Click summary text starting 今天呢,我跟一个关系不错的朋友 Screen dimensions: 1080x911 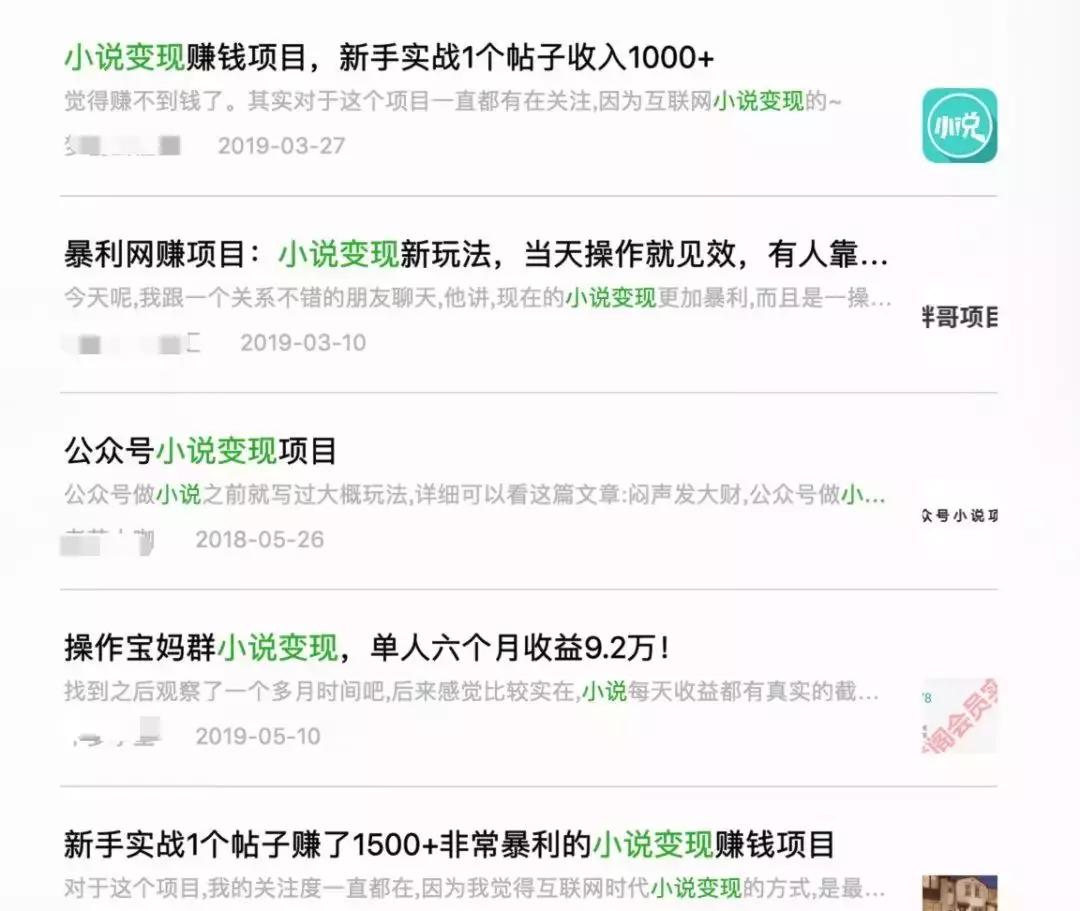click(x=477, y=298)
